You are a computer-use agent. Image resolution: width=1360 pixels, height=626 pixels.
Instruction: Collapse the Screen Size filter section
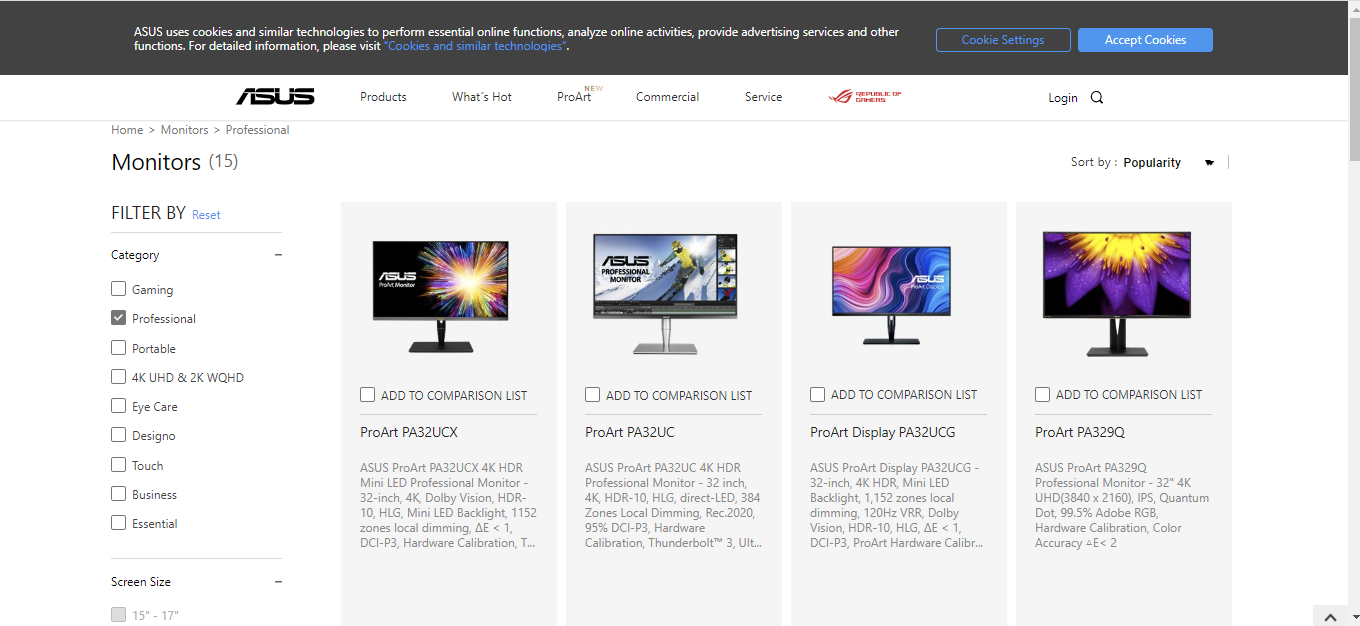pyautogui.click(x=279, y=582)
